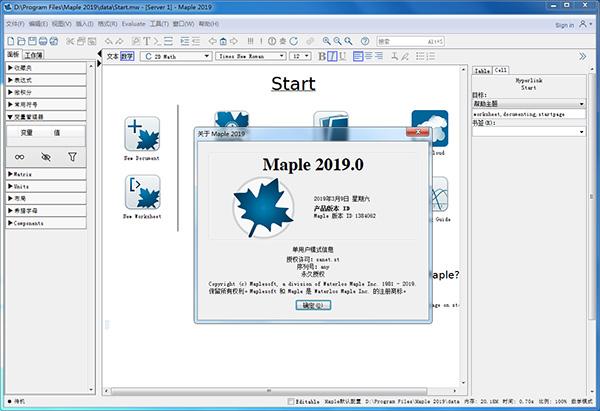Click the Table tab in right panel
Image resolution: width=600 pixels, height=411 pixels.
pos(483,70)
